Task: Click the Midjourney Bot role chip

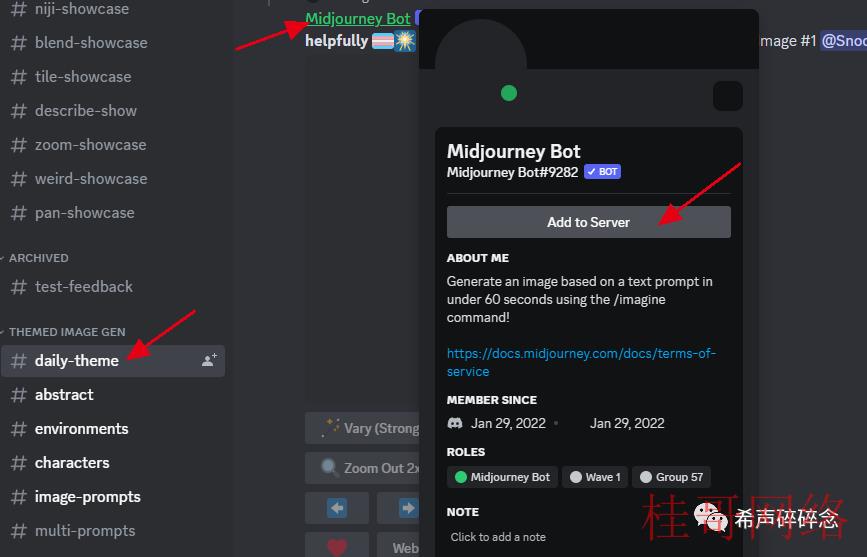Action: (502, 477)
